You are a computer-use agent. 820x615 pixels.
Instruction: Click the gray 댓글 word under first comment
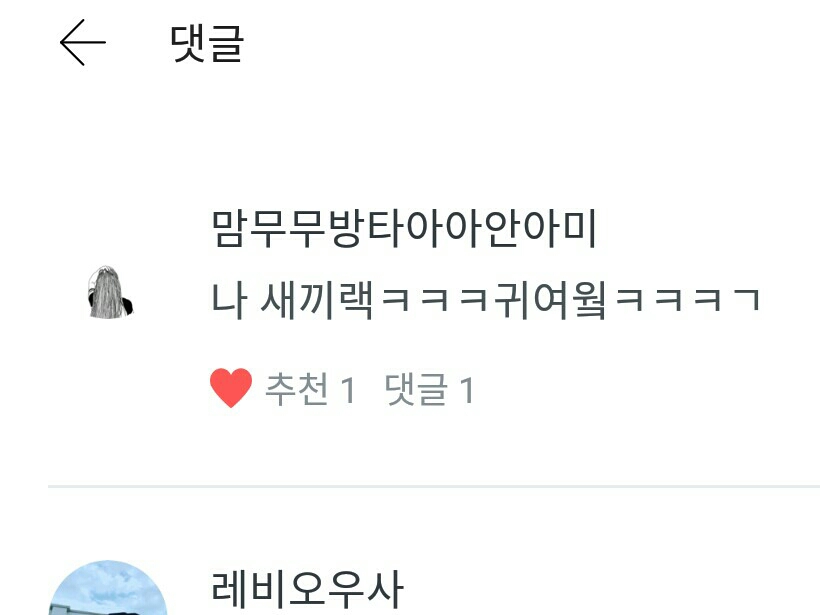416,389
